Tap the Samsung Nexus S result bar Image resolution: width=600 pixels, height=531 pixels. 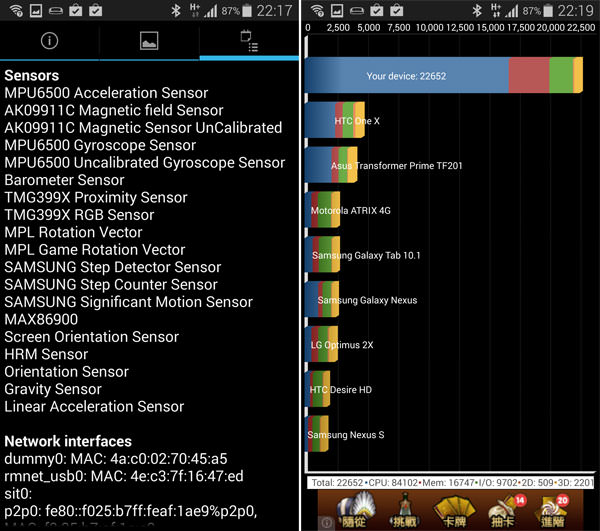click(x=318, y=435)
